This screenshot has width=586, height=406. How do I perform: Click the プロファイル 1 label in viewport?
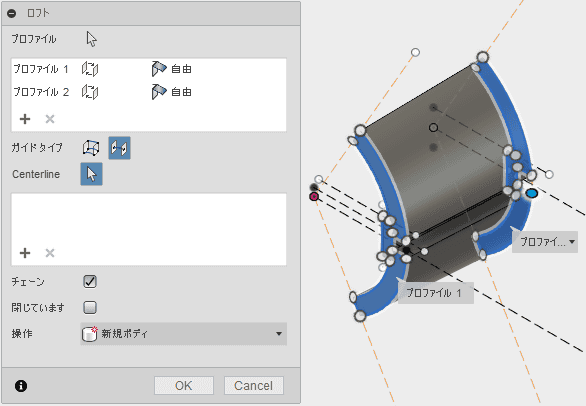pyautogui.click(x=436, y=293)
